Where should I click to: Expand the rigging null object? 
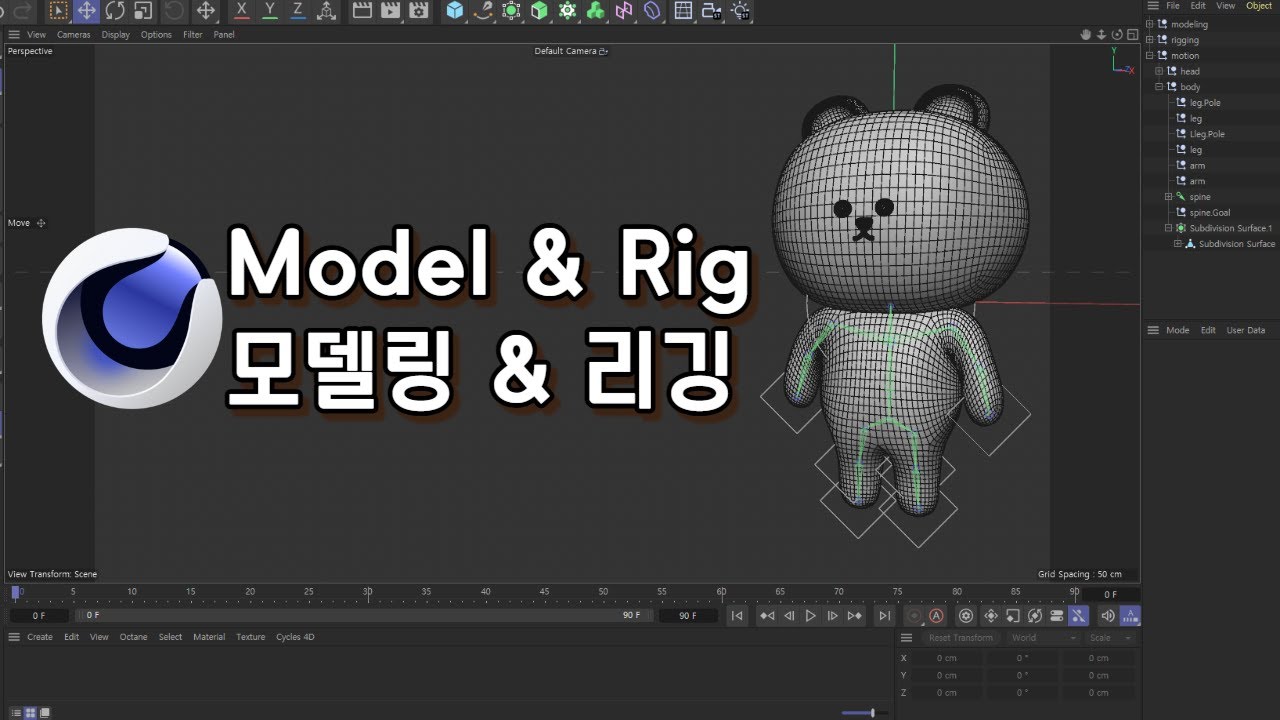click(x=1150, y=40)
